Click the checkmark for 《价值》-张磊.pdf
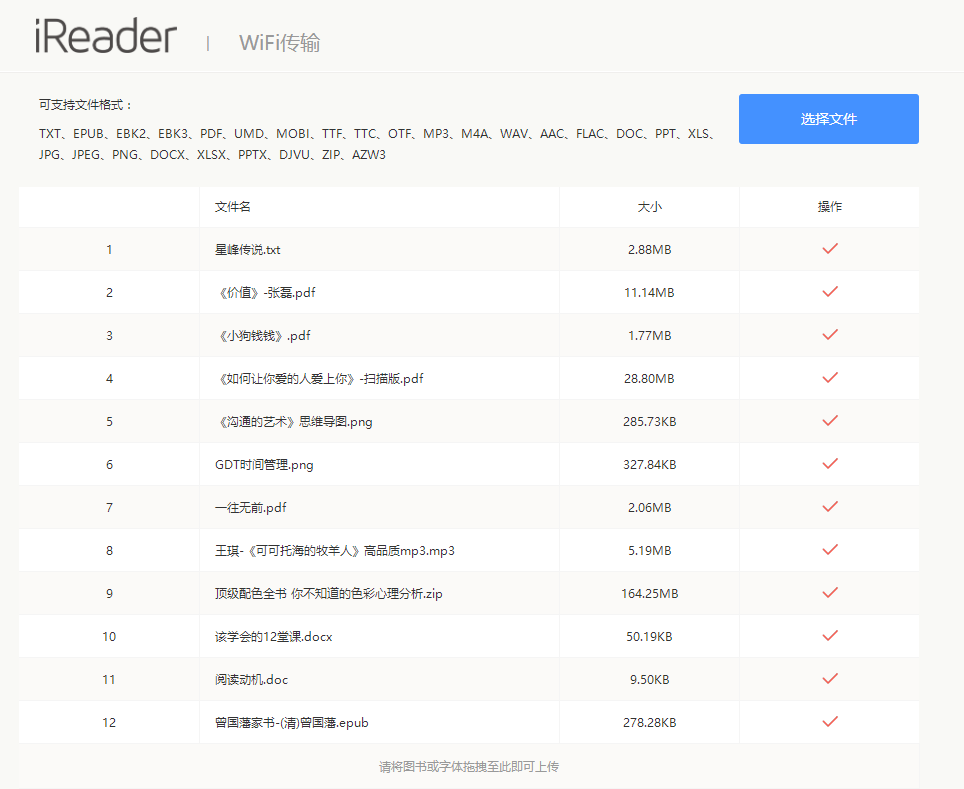 click(830, 291)
